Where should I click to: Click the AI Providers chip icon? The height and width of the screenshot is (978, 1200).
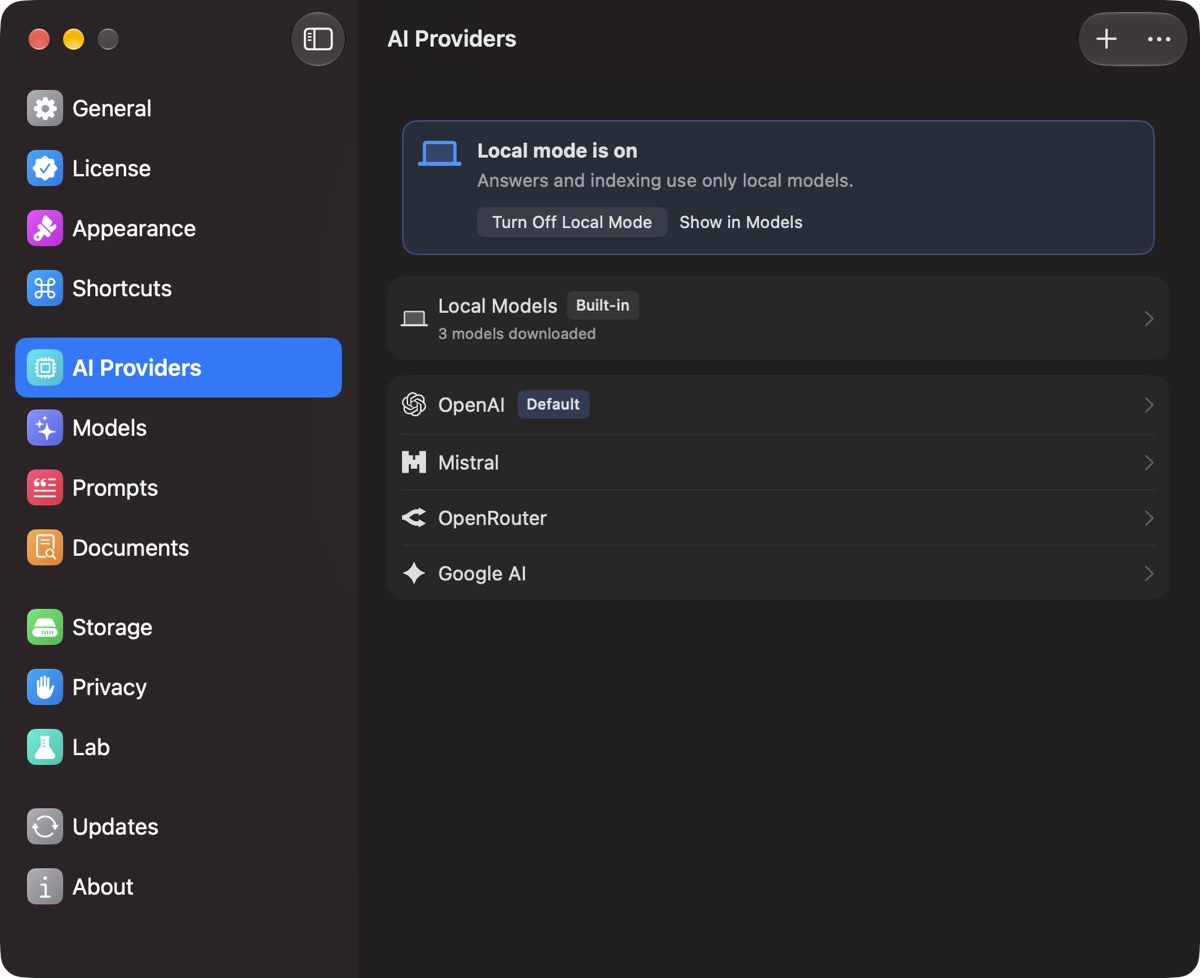tap(45, 368)
